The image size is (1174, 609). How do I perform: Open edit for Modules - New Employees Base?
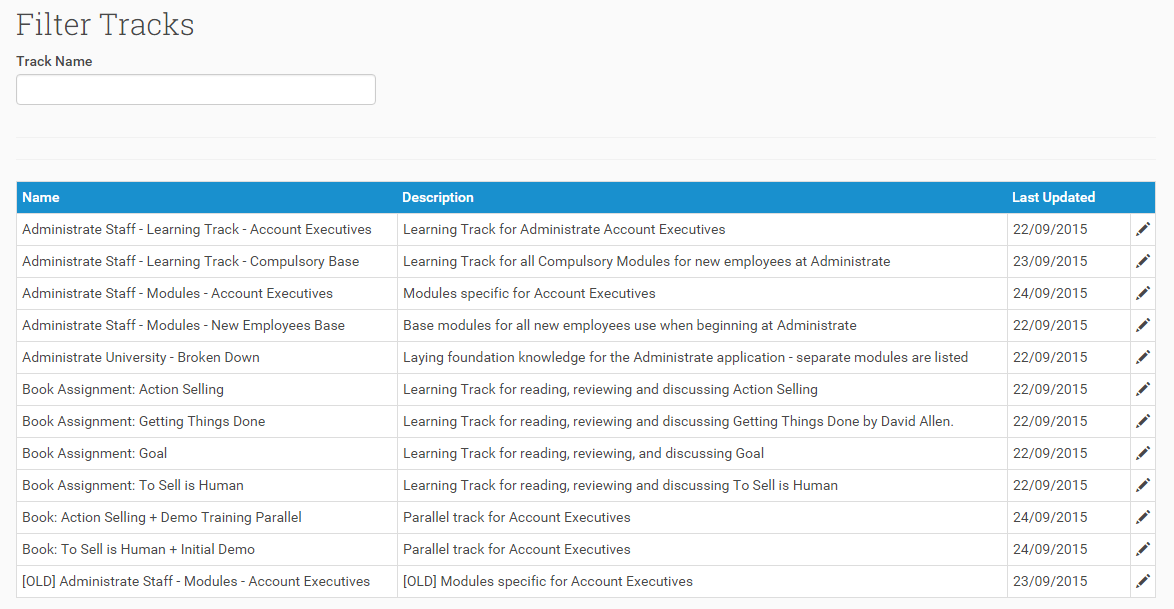coord(1143,325)
